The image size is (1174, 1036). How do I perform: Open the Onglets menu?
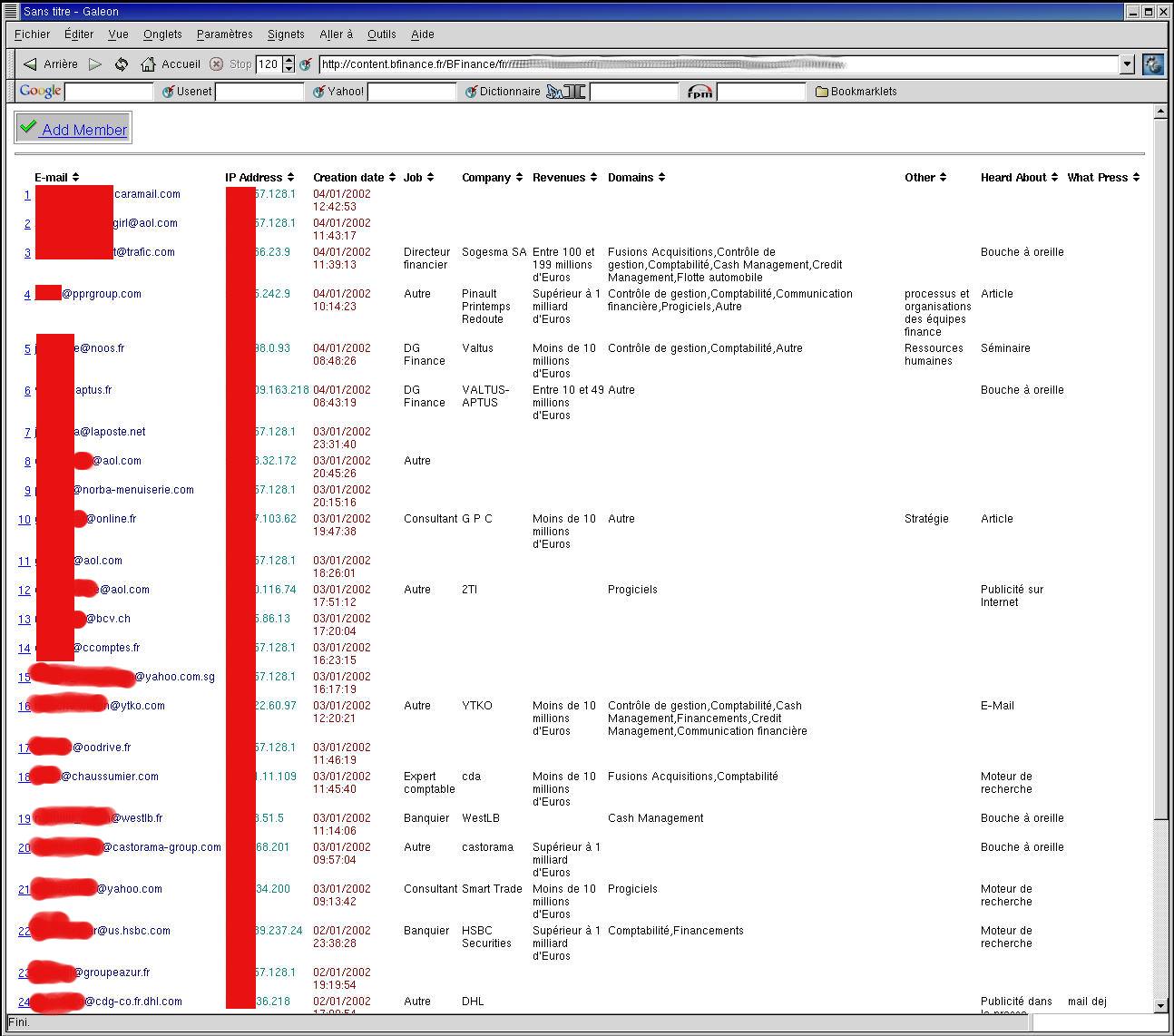pyautogui.click(x=162, y=34)
